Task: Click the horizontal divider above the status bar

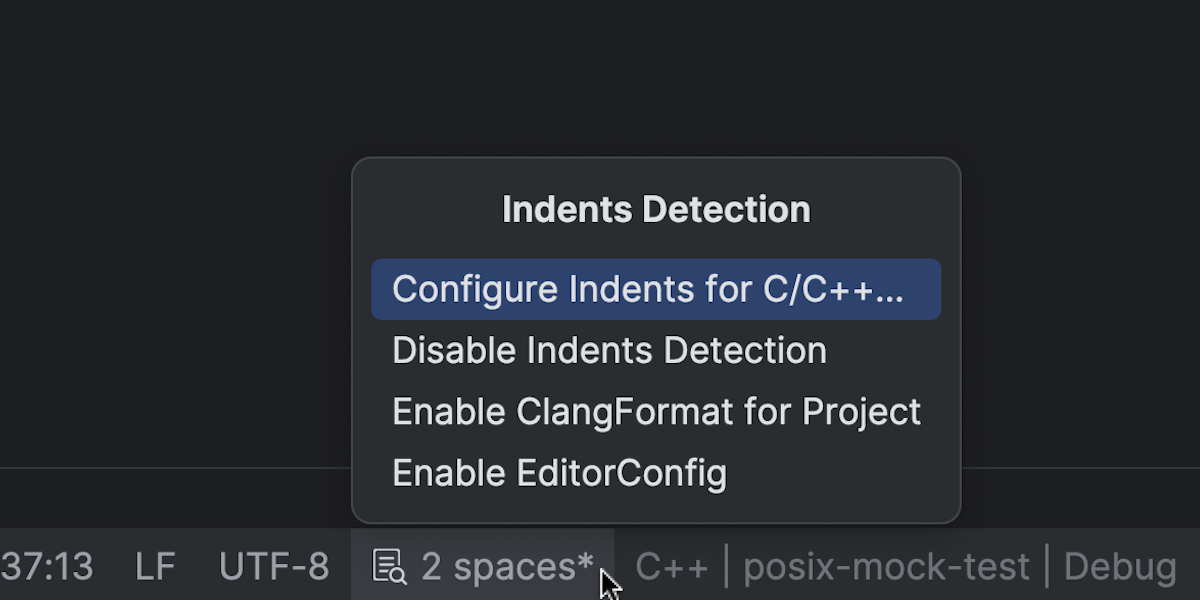Action: pyautogui.click(x=175, y=468)
